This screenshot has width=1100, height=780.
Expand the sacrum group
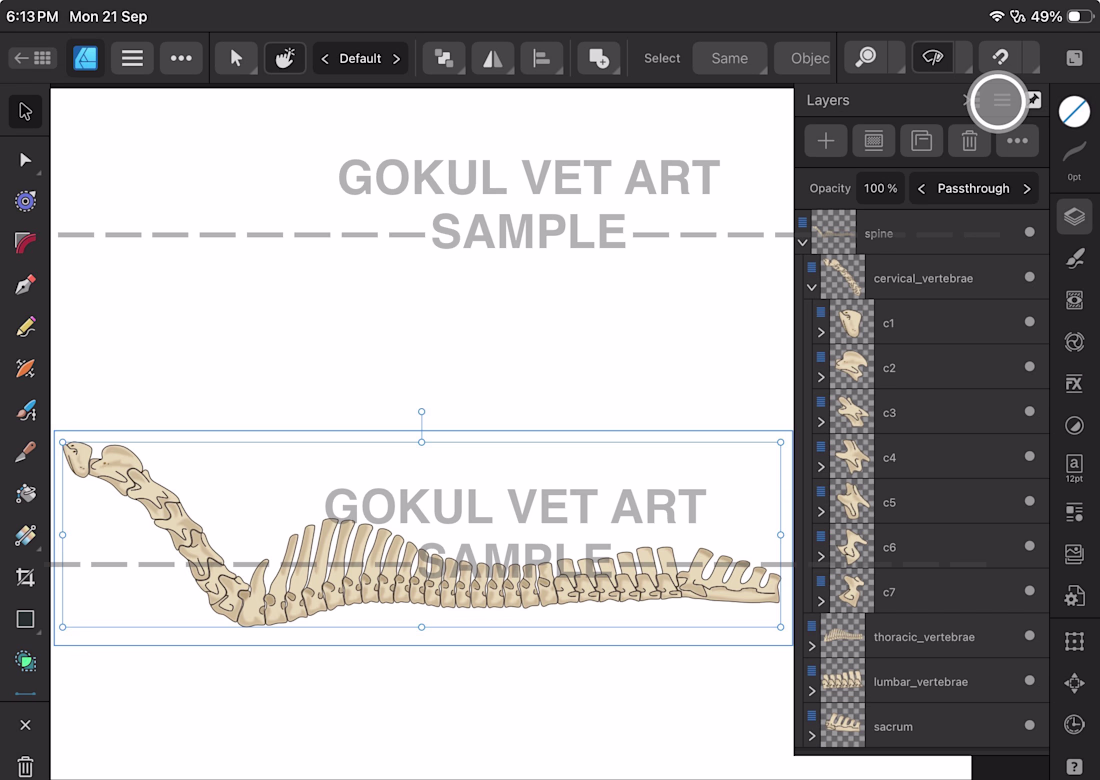(x=812, y=737)
